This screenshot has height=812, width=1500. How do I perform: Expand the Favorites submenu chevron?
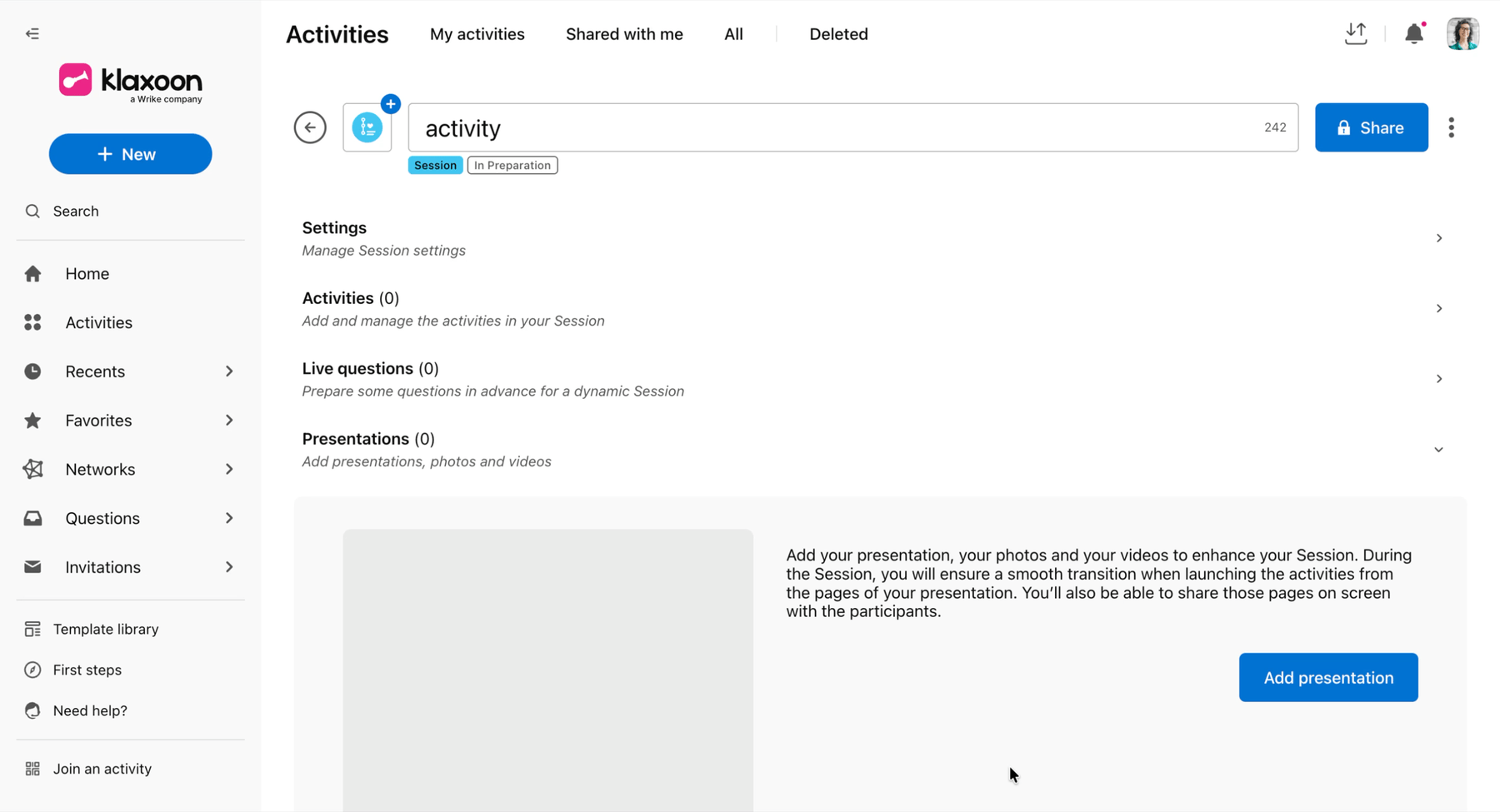229,421
